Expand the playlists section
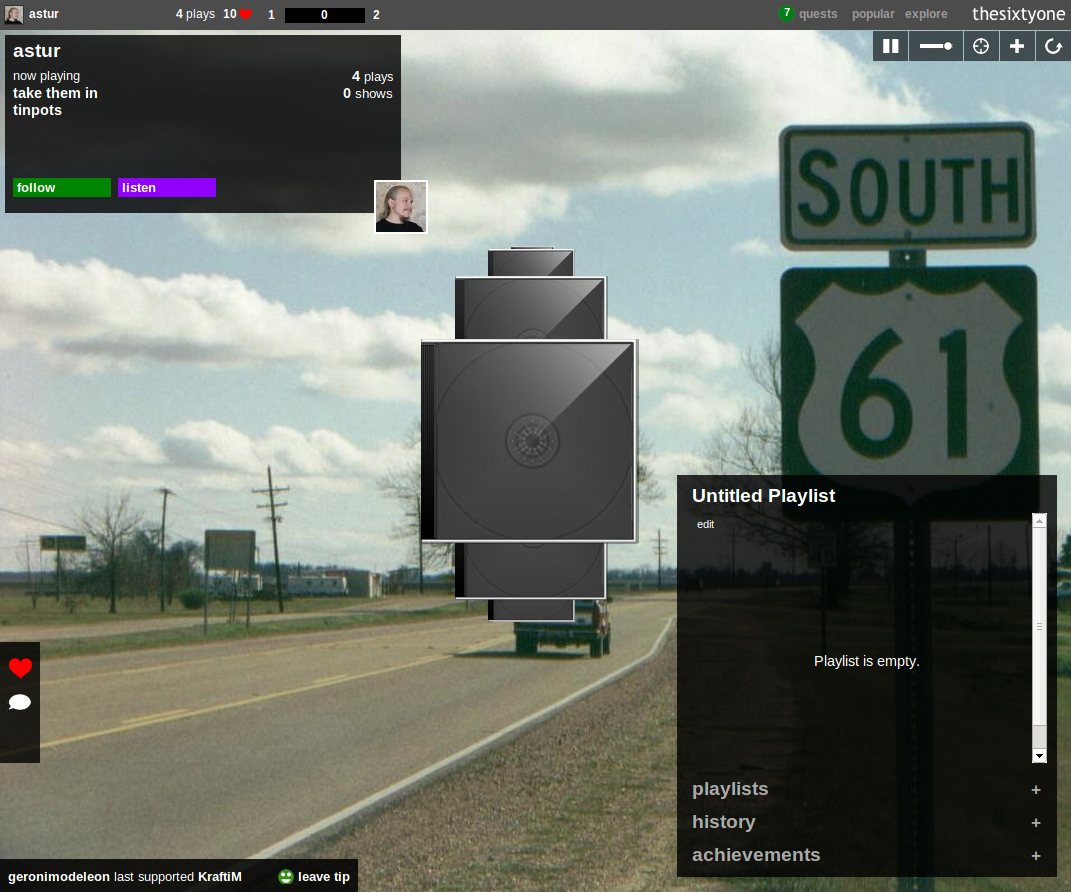This screenshot has height=892, width=1071. click(x=1036, y=790)
